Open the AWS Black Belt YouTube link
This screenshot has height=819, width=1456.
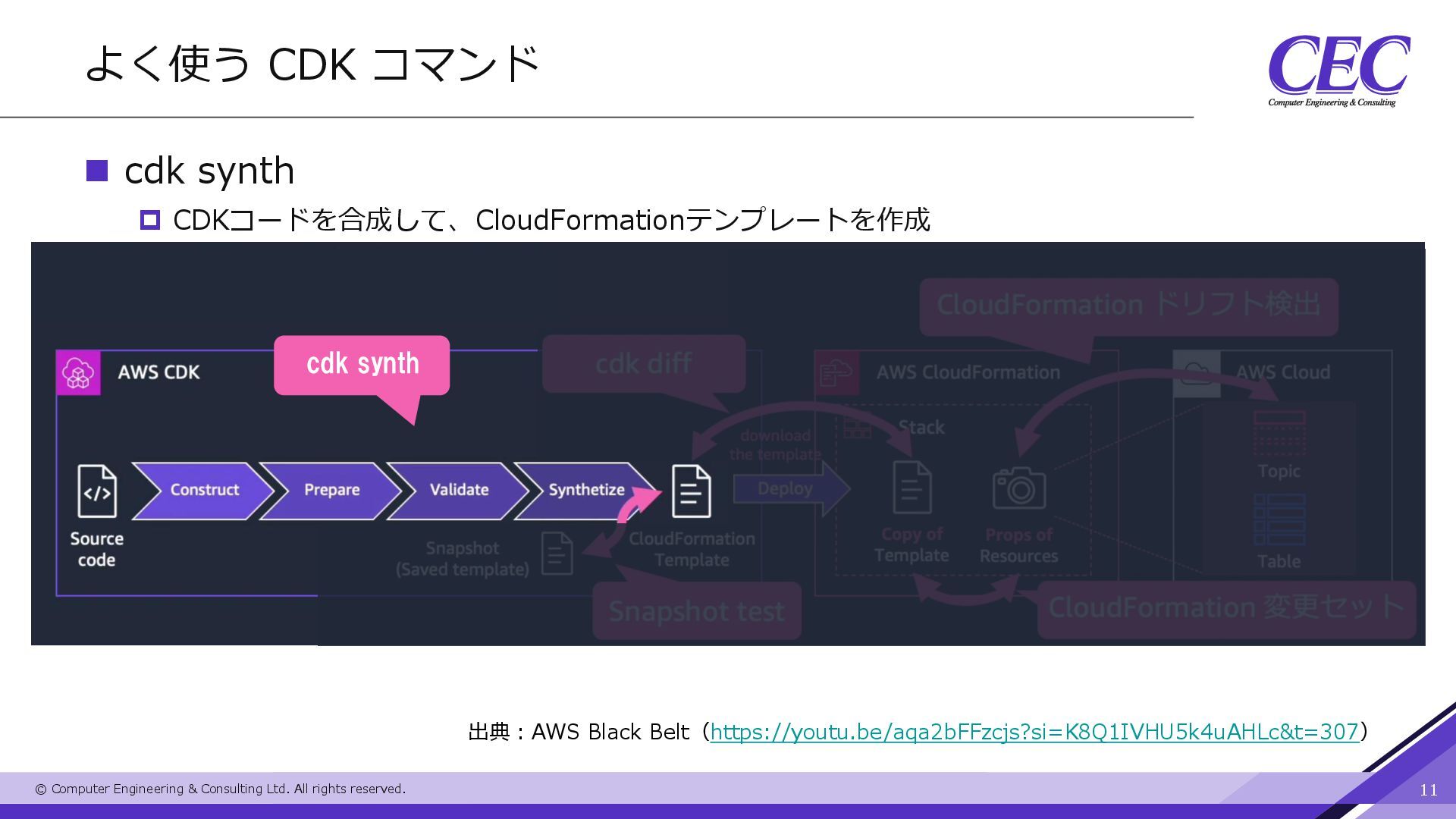1034,732
